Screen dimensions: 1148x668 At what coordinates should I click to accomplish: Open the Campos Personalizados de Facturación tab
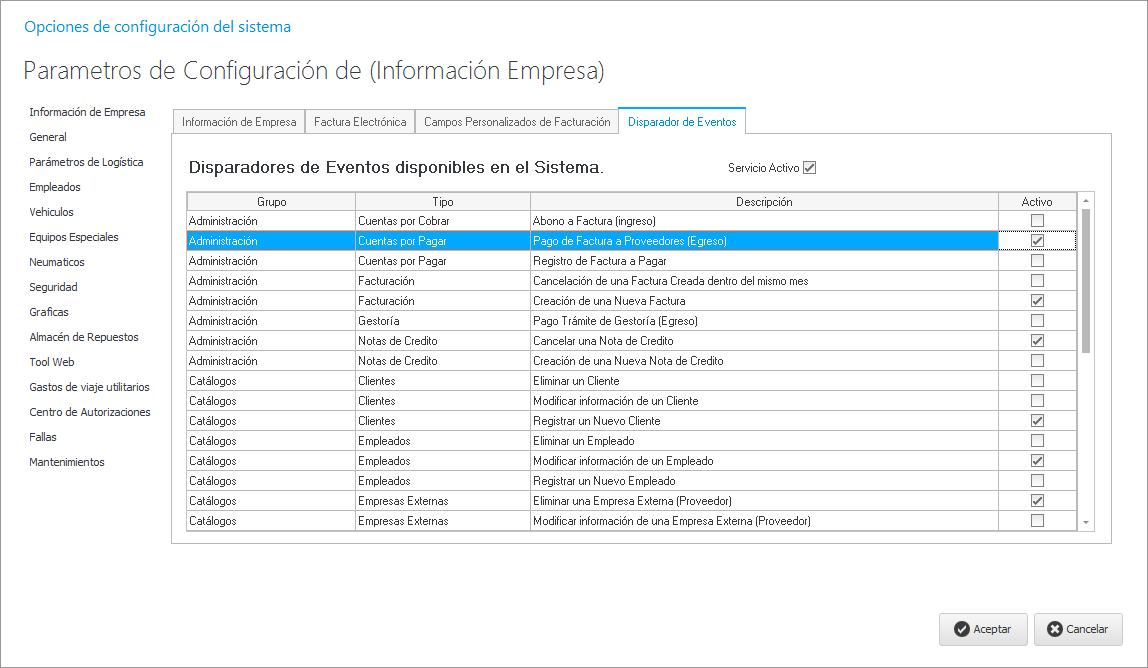click(x=516, y=122)
